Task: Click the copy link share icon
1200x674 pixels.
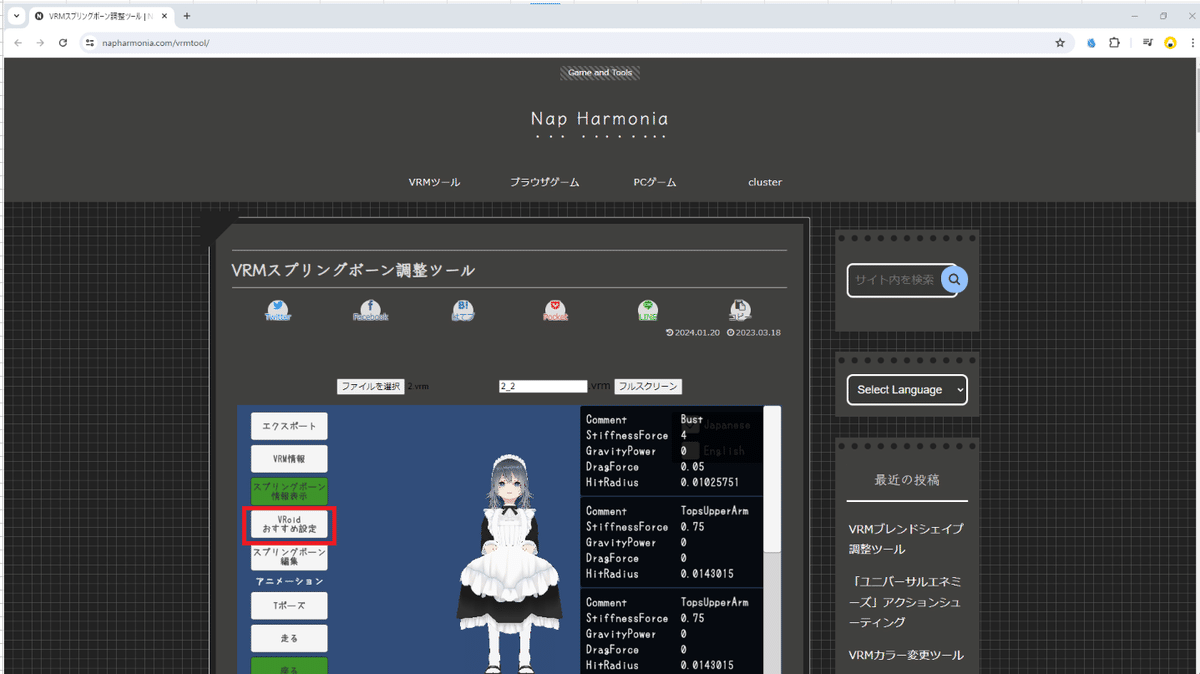Action: pyautogui.click(x=740, y=311)
